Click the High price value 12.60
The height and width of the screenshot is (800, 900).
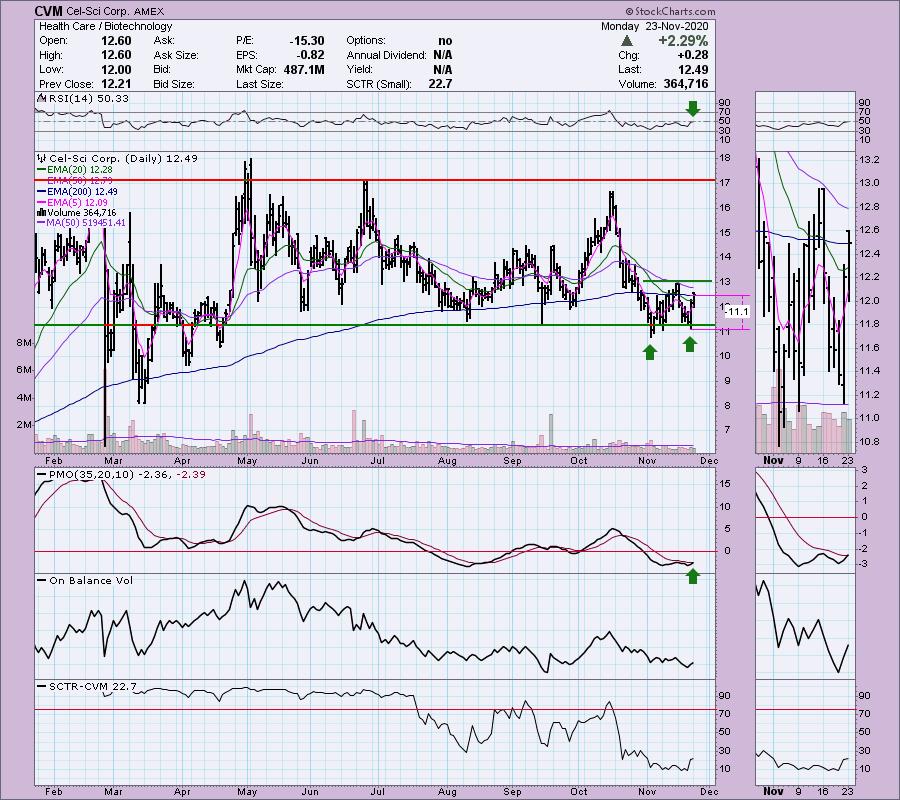coord(116,55)
